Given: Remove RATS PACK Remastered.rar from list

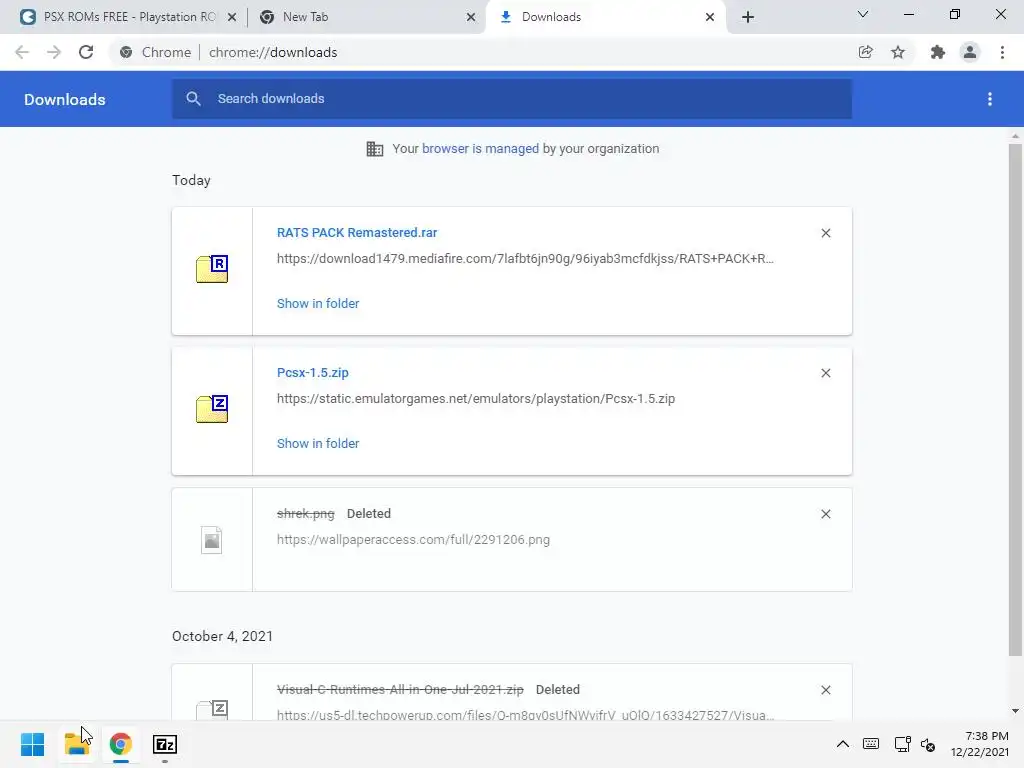Looking at the screenshot, I should coord(826,233).
